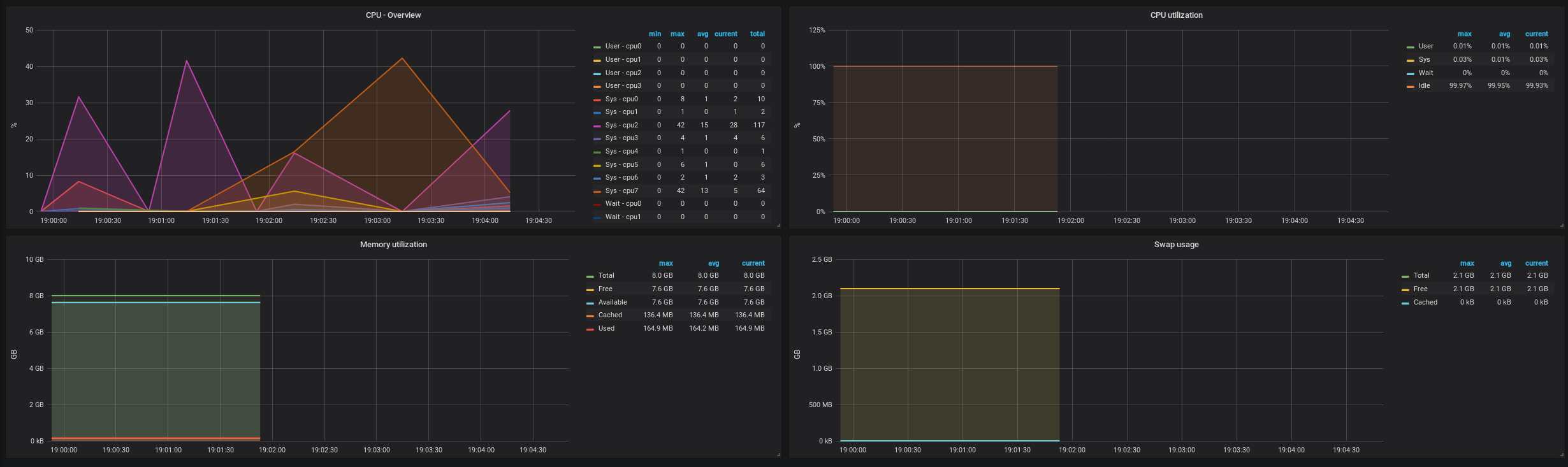Expand the Memory utilization panel menu
The width and height of the screenshot is (1568, 467).
point(393,245)
